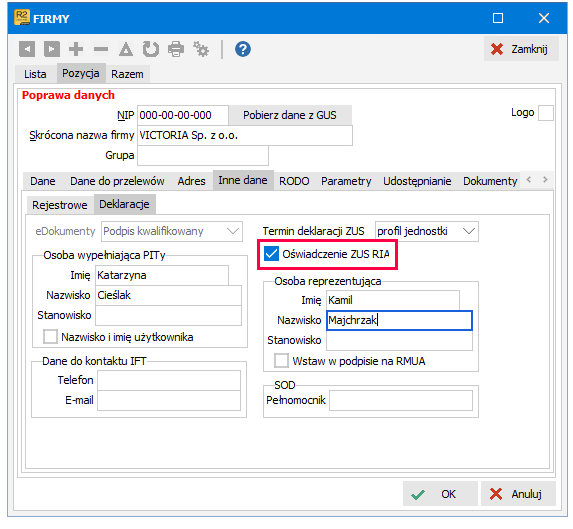Click the Telefon input field
The height and width of the screenshot is (529, 573).
[169, 380]
